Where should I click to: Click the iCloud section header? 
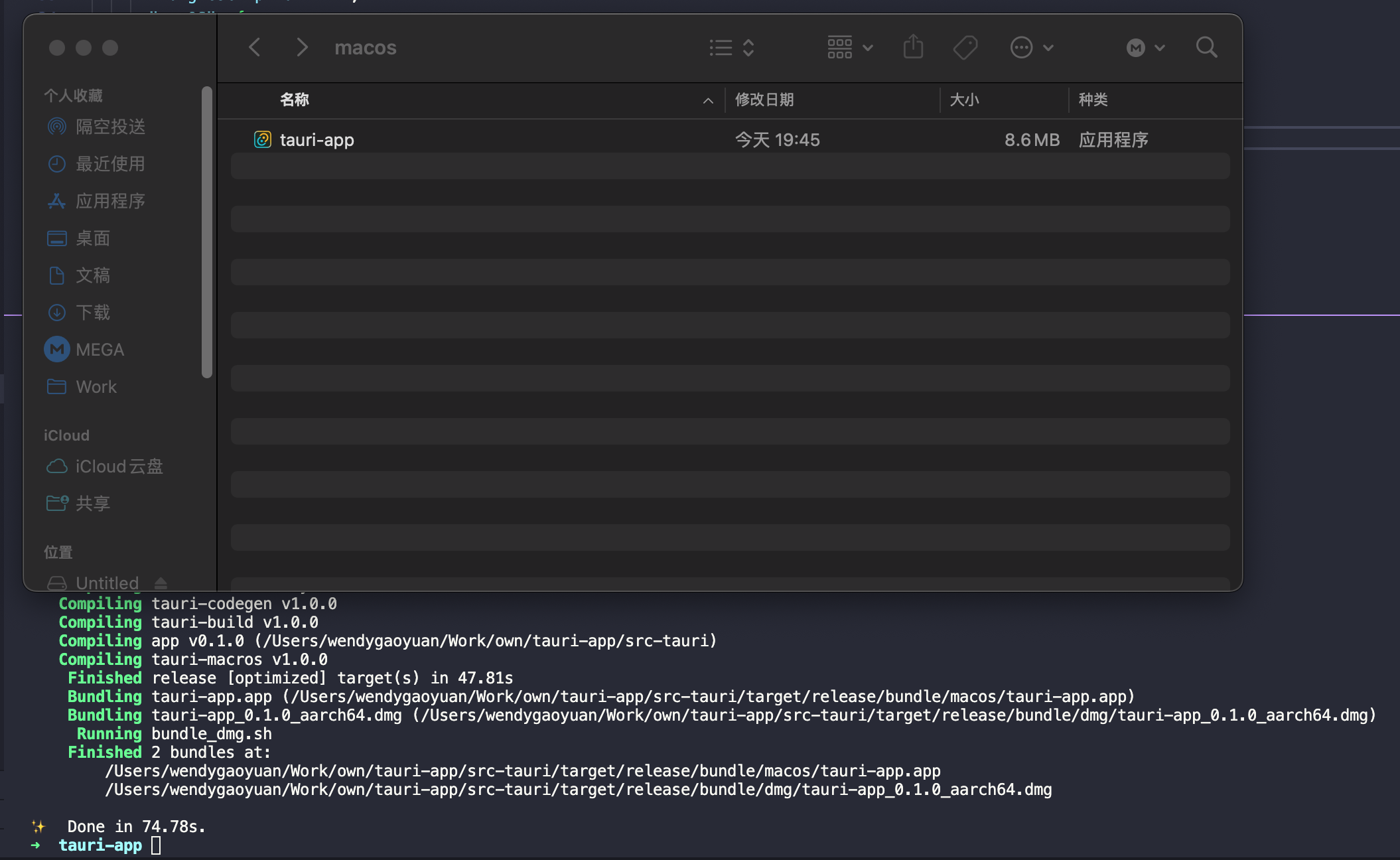[66, 435]
